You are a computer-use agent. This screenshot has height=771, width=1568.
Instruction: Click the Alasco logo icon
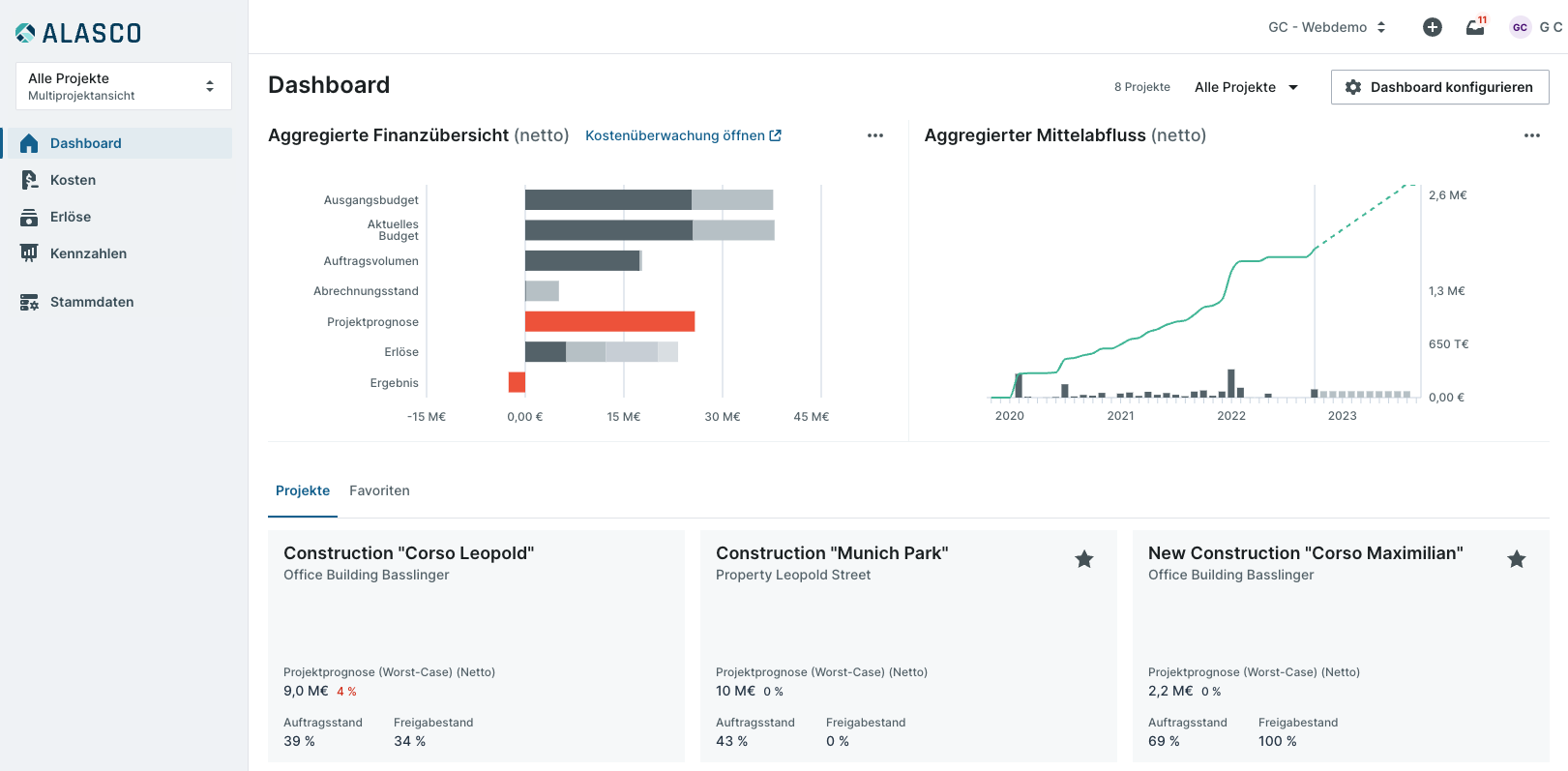click(x=26, y=34)
